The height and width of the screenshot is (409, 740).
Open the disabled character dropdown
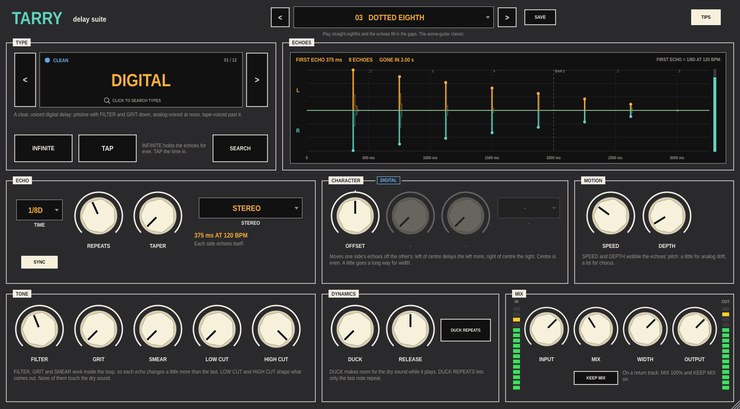[529, 208]
